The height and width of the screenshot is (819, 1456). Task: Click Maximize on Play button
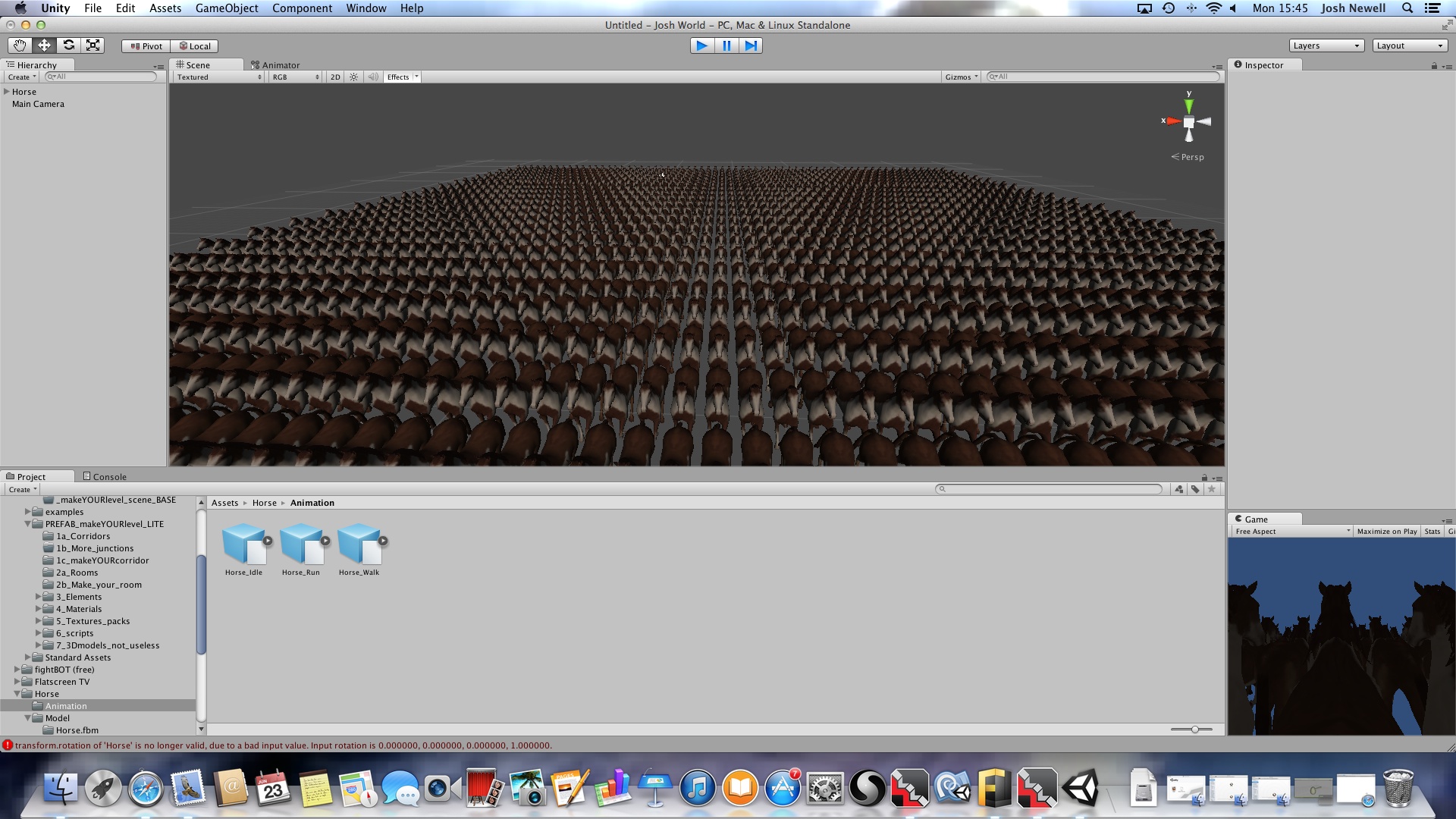click(1386, 532)
